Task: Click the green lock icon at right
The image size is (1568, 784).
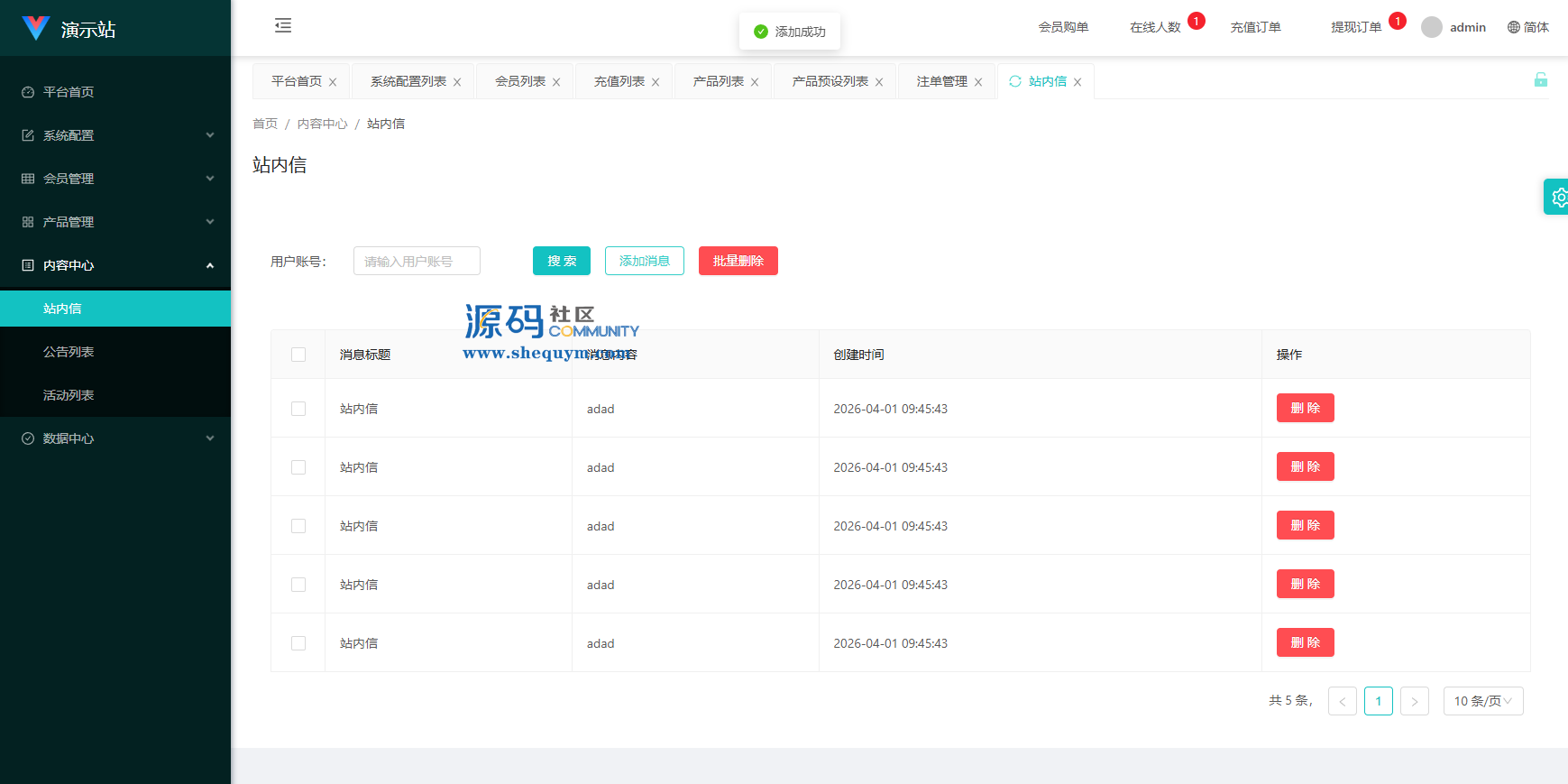Action: (x=1540, y=79)
